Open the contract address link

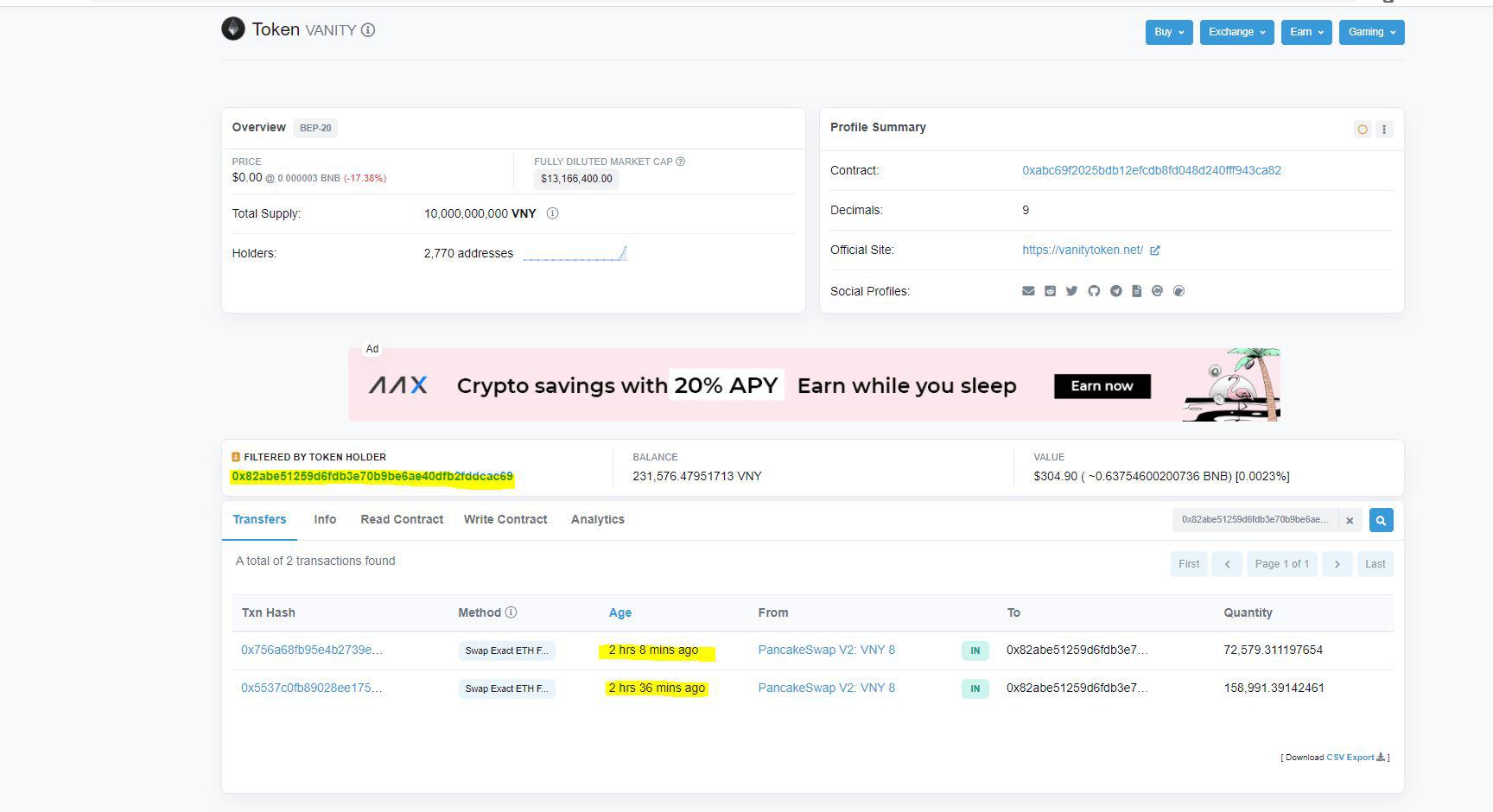pyautogui.click(x=1152, y=170)
